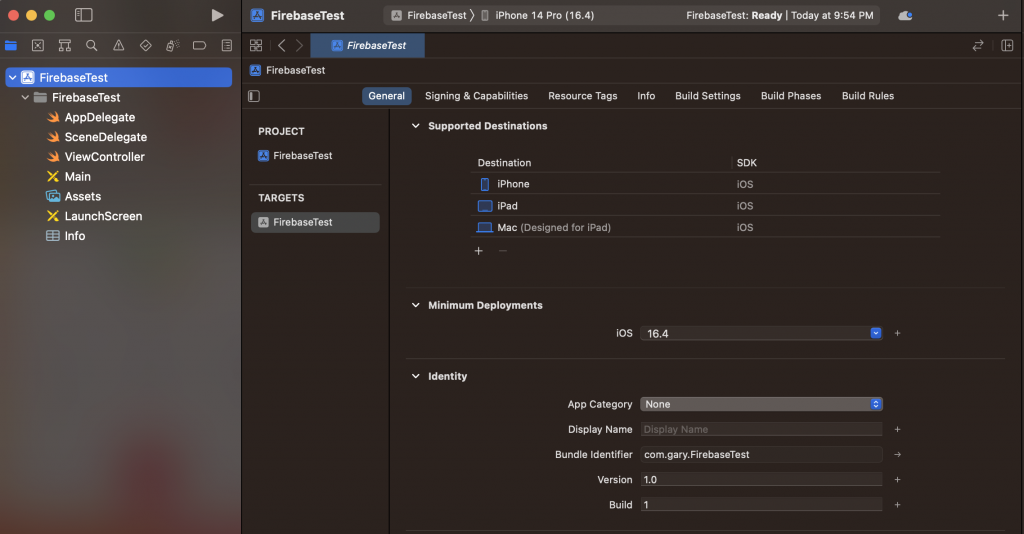1024x534 pixels.
Task: Select the FirebaseTest editor tab
Action: [368, 45]
